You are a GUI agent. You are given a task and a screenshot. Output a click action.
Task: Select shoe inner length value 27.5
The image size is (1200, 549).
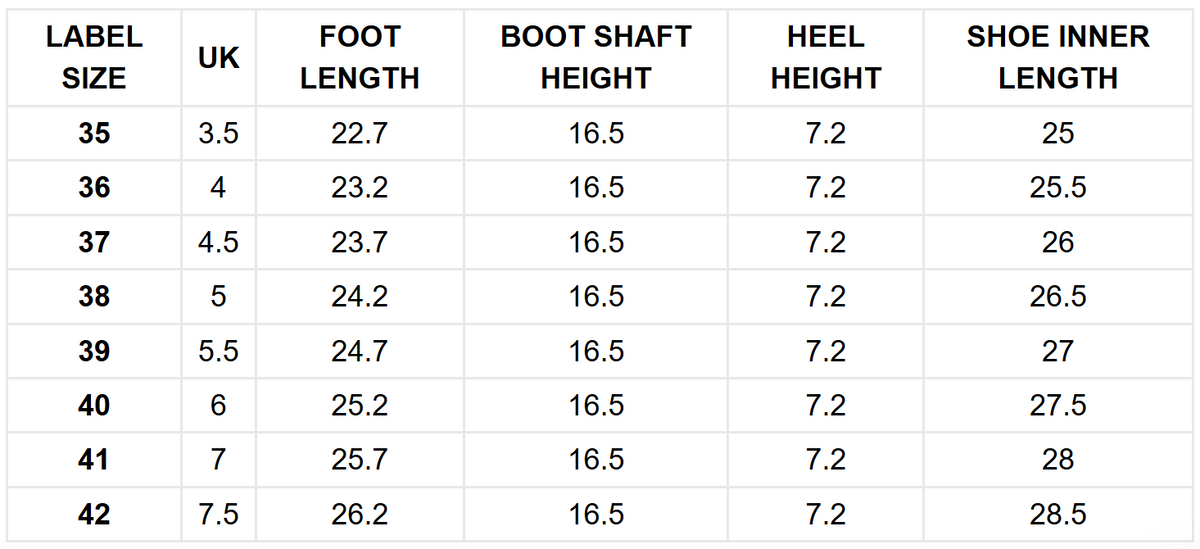(1058, 406)
